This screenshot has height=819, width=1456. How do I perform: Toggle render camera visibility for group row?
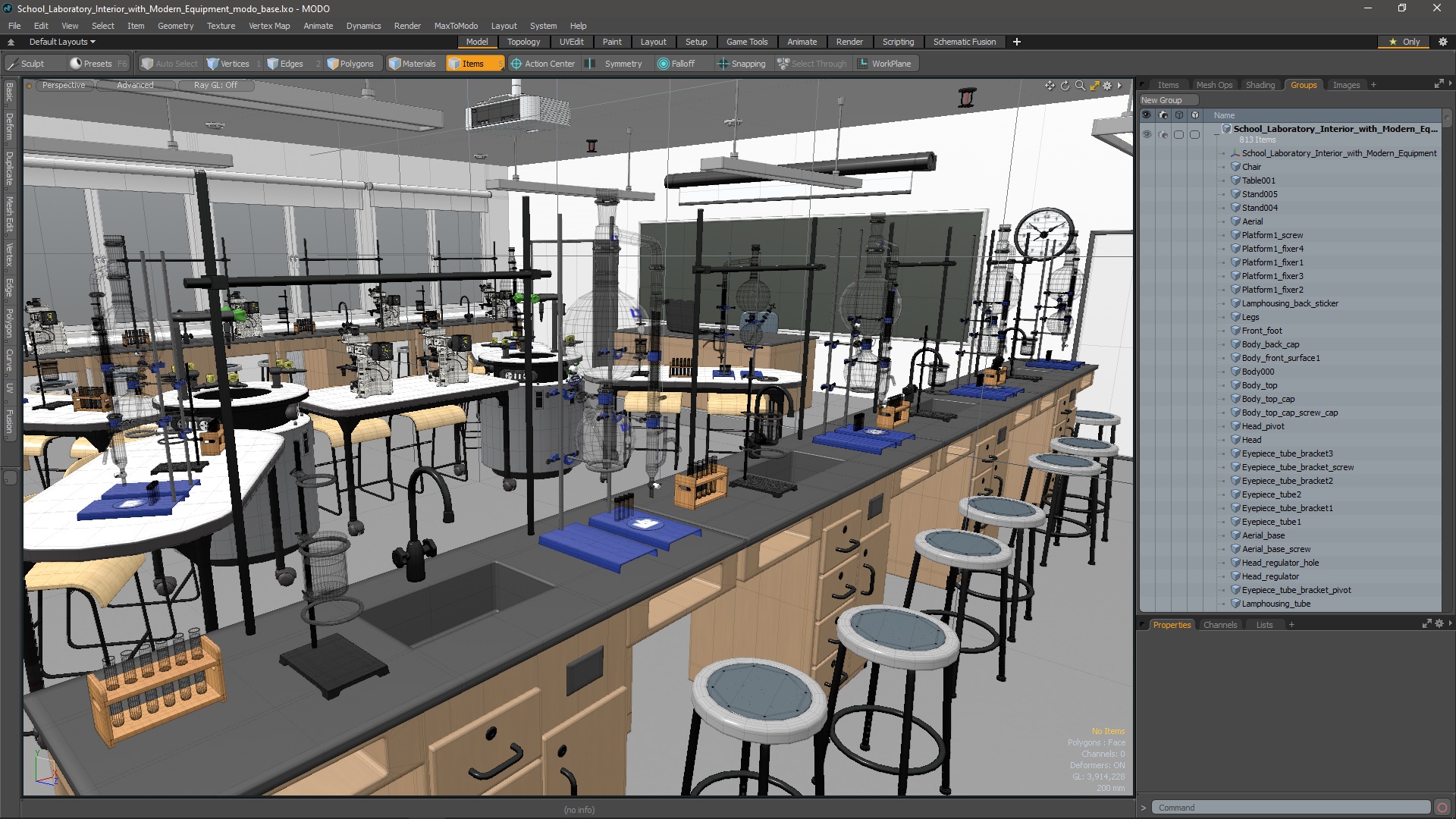[1163, 135]
